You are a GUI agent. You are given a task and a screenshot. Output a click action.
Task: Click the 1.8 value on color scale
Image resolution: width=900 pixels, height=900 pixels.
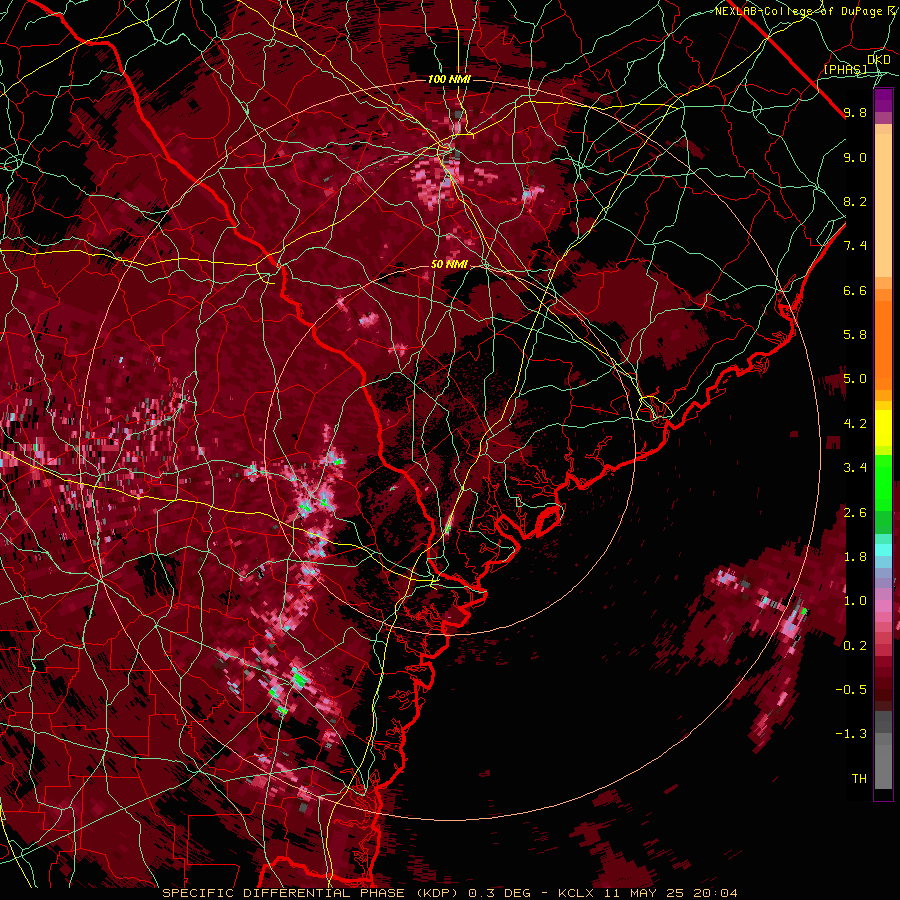[x=855, y=557]
